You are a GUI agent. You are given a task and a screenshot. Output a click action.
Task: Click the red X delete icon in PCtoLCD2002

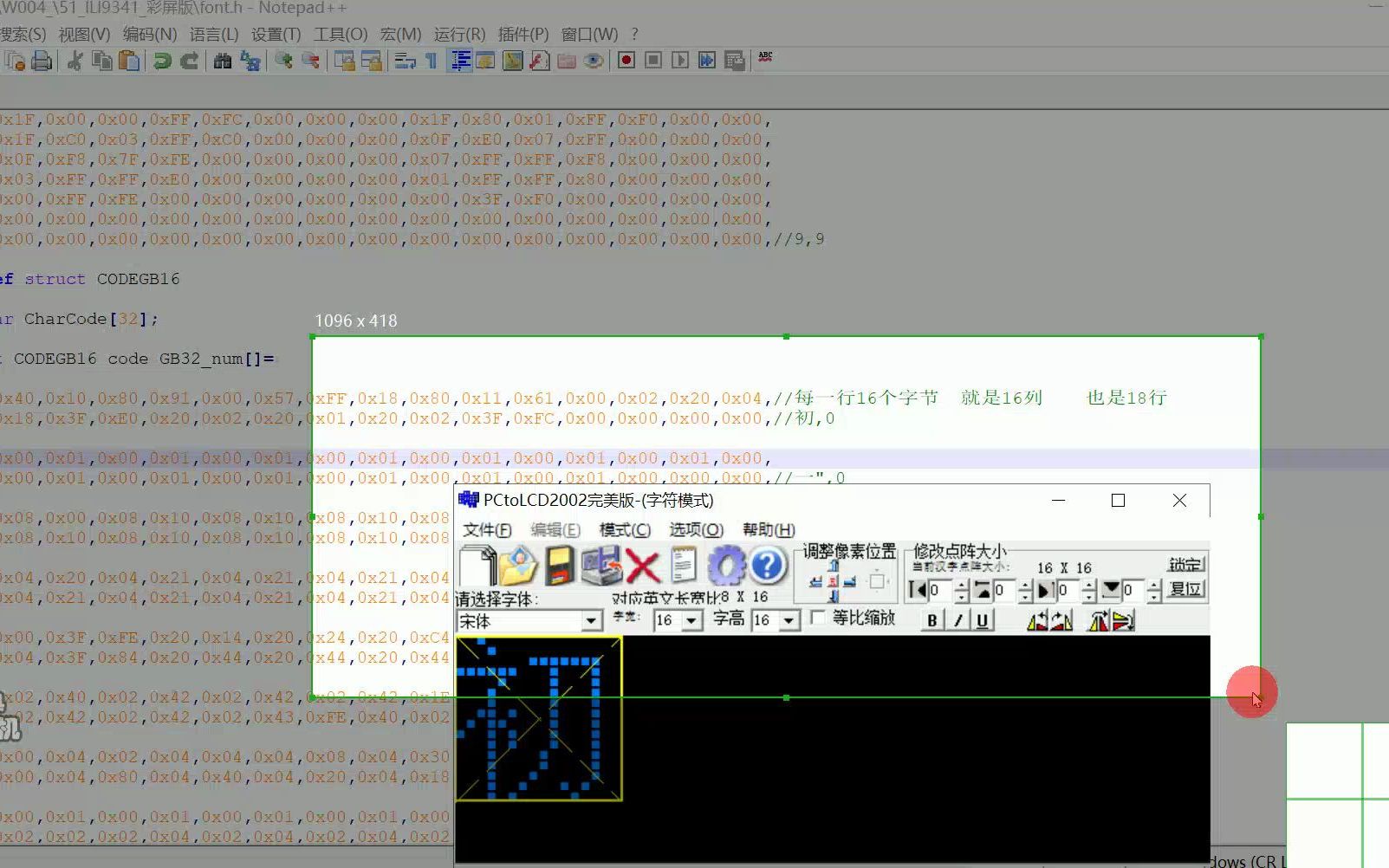point(642,567)
